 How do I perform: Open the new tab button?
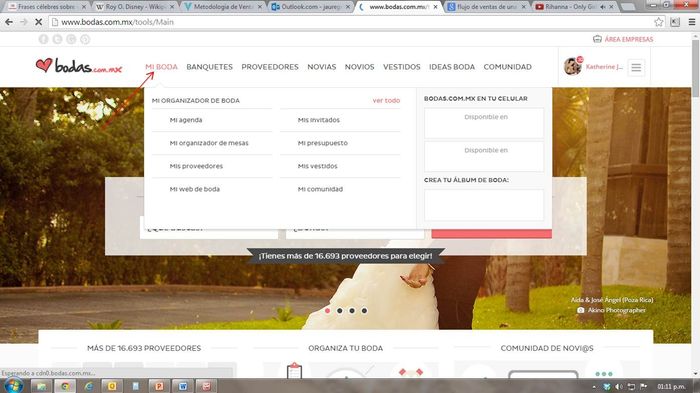(628, 7)
